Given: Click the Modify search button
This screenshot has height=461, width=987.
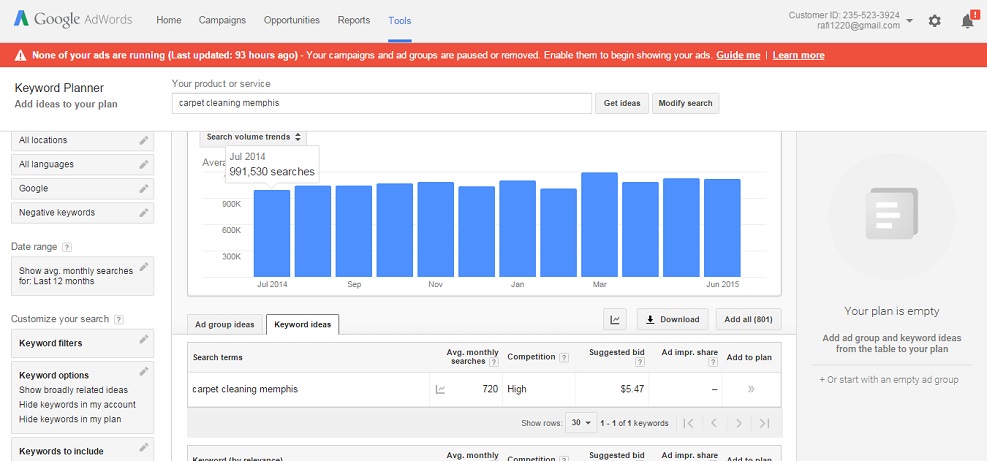Looking at the screenshot, I should click(x=685, y=103).
